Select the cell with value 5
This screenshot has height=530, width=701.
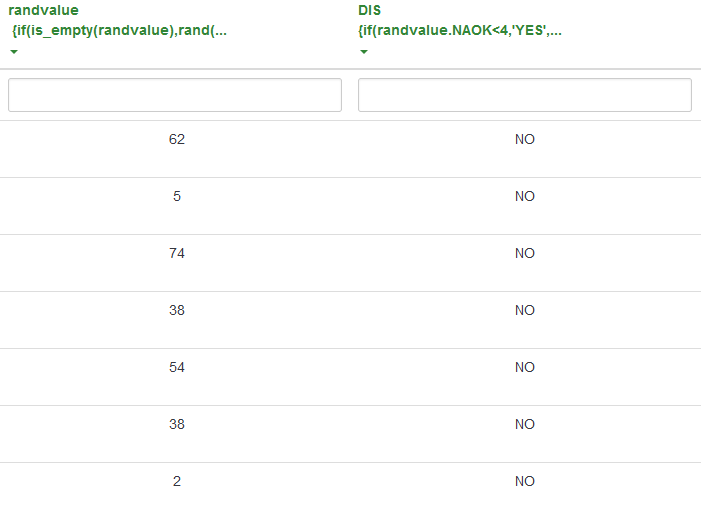(177, 197)
